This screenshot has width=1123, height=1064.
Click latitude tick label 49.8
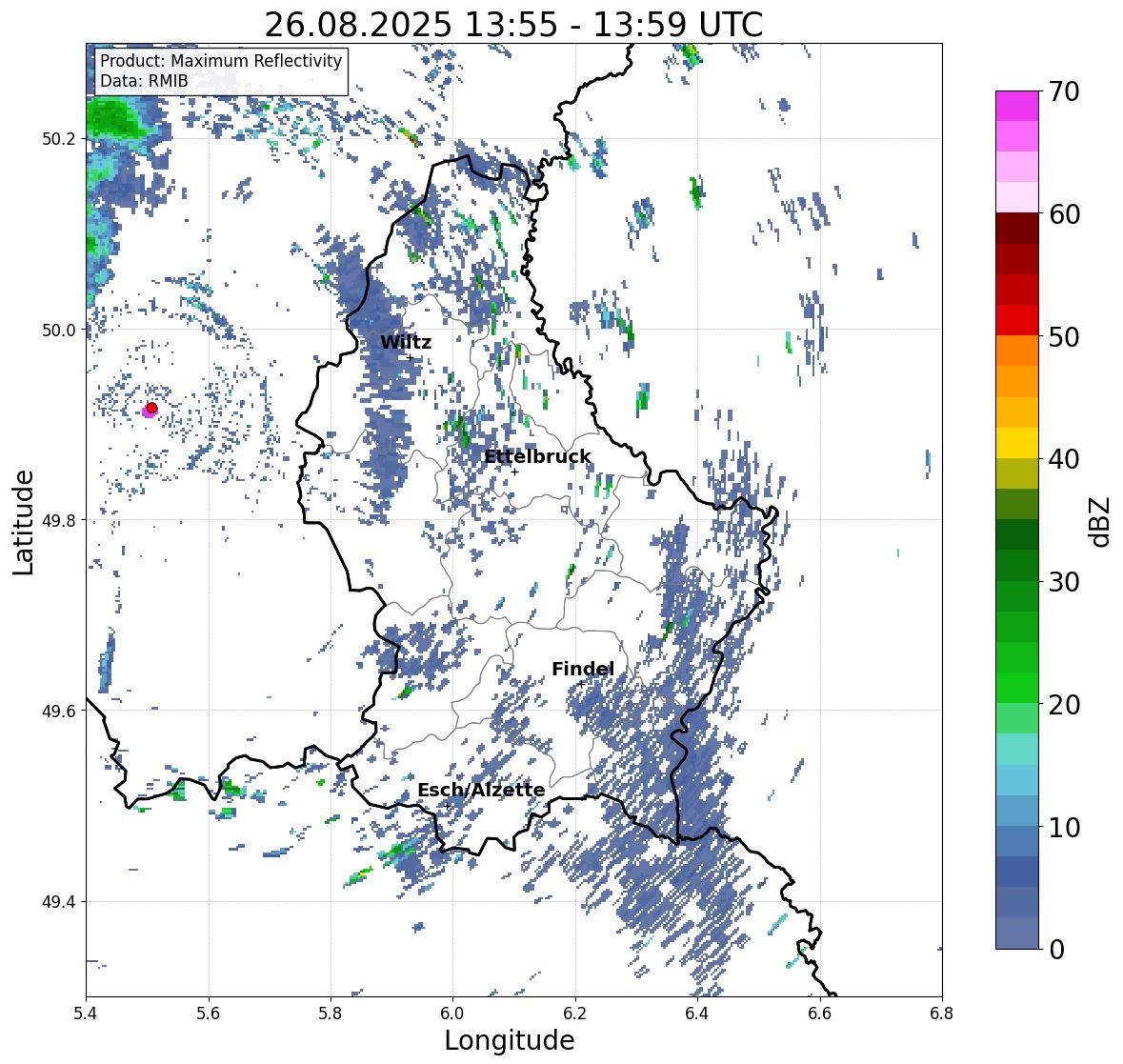point(59,520)
